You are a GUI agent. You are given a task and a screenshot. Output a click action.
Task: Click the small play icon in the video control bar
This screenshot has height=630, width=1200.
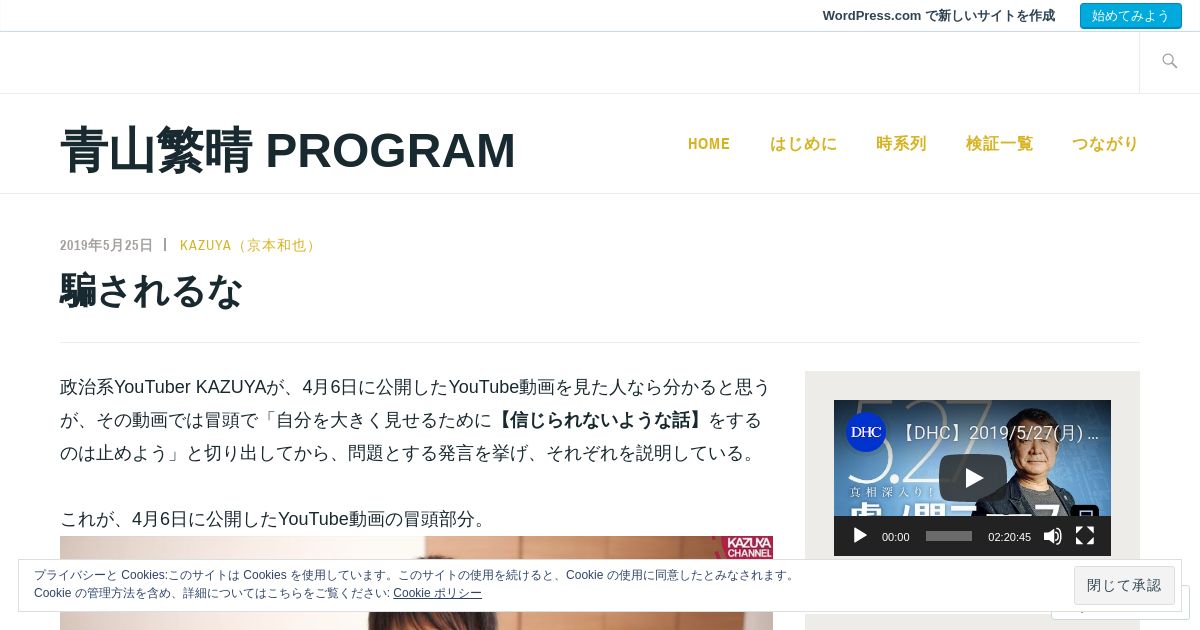860,536
